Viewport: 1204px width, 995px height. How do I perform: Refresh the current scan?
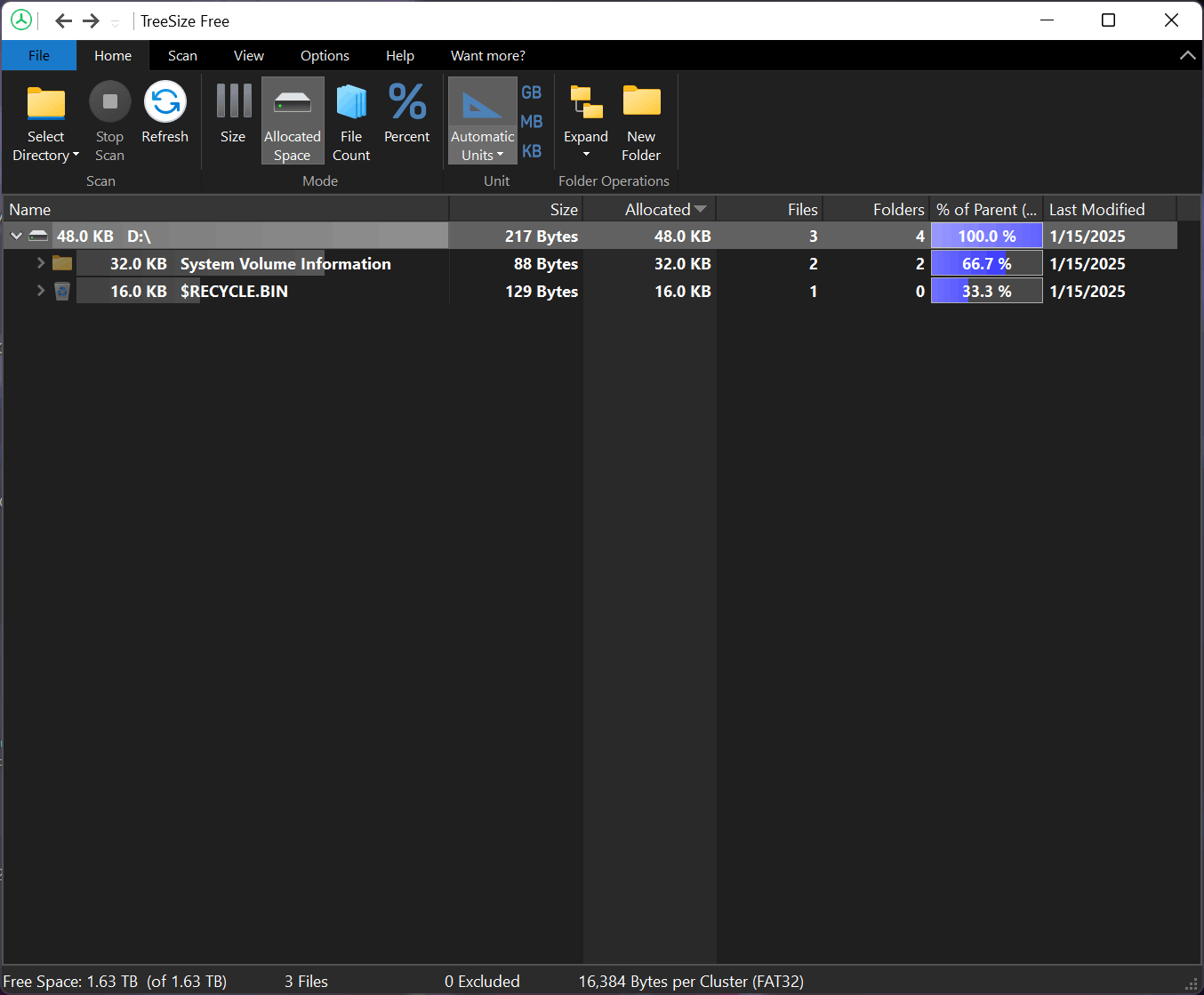165,113
